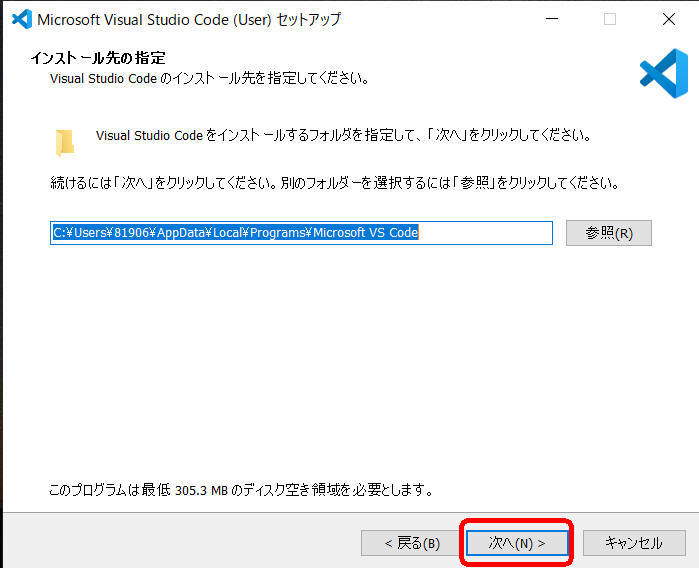699x568 pixels.
Task: Click the インストール先の指定 heading
Action: point(98,58)
